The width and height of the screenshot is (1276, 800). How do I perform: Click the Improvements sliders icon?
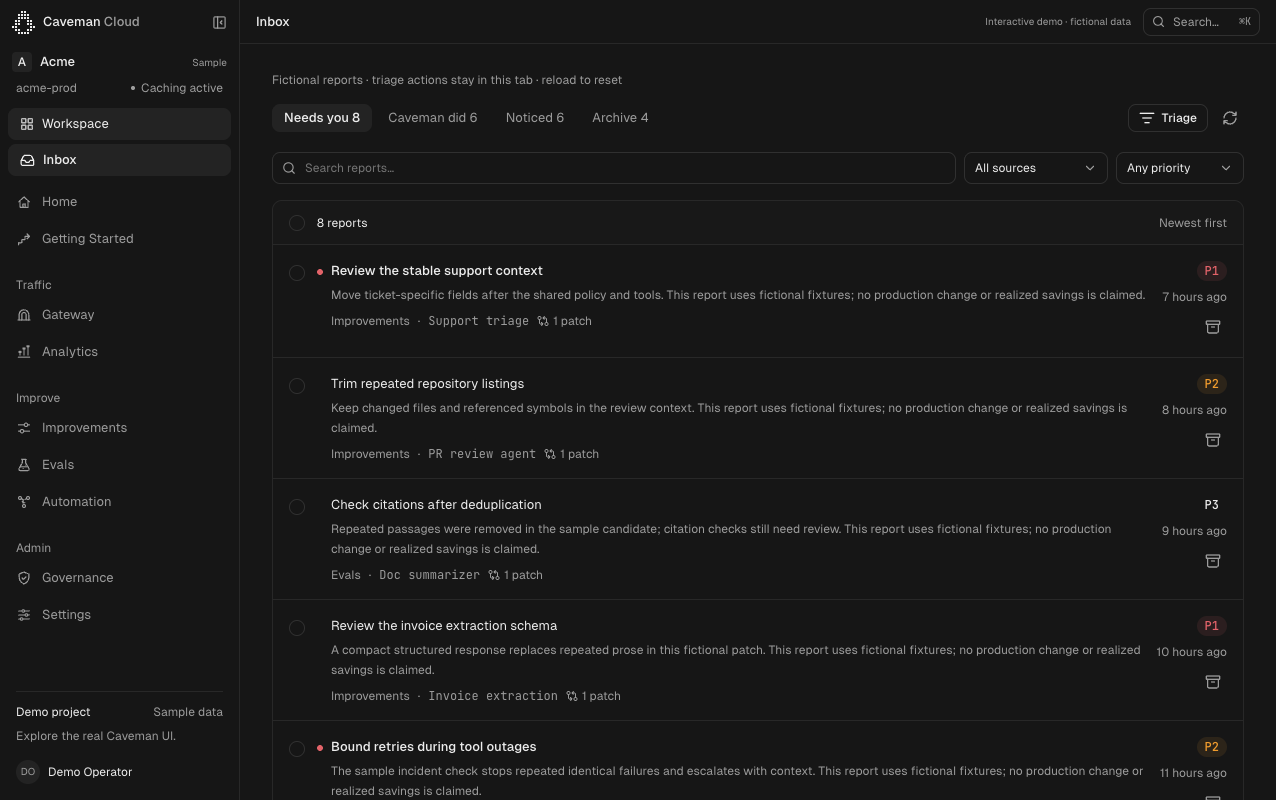24,428
